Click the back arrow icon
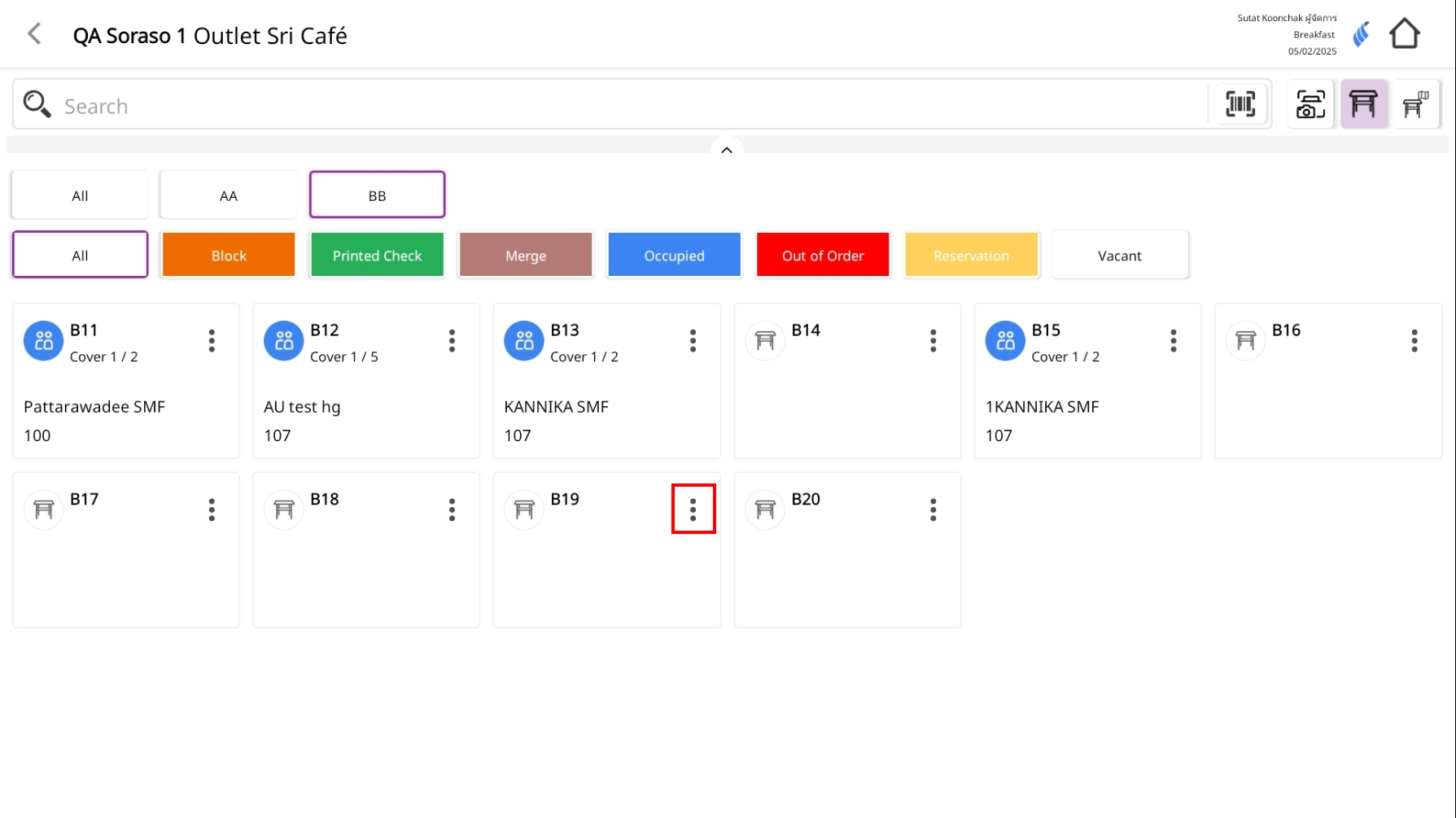This screenshot has height=818, width=1456. 34,34
